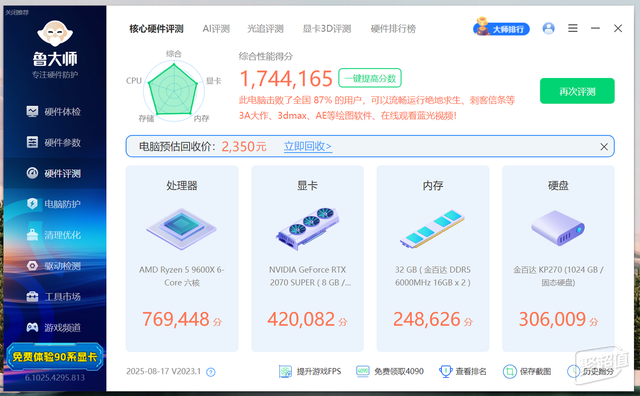Image resolution: width=640 pixels, height=396 pixels.
Task: Click the 硬件体检 monitor icon
Action: (32, 111)
